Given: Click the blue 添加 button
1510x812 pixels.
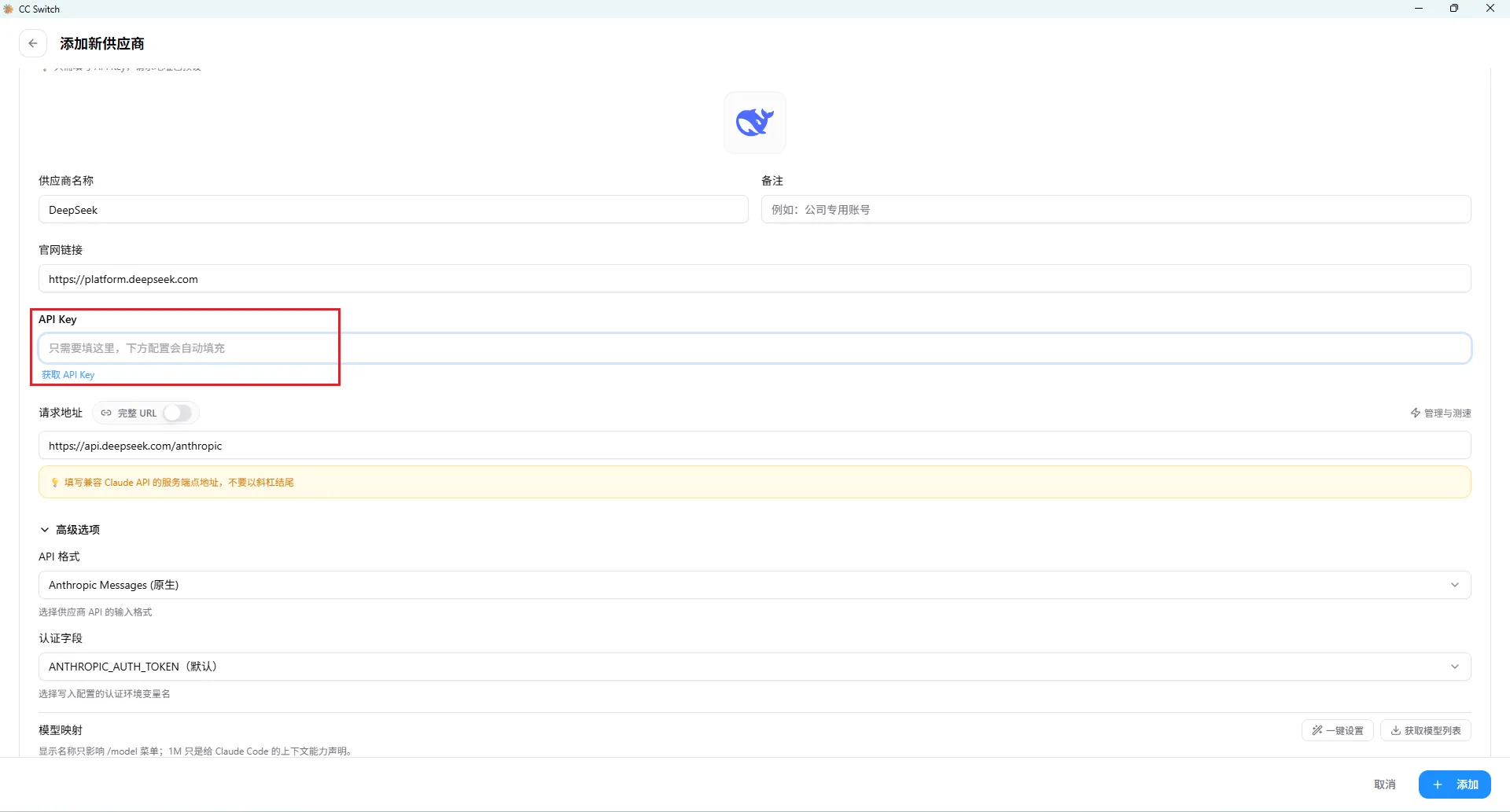Looking at the screenshot, I should point(1455,784).
